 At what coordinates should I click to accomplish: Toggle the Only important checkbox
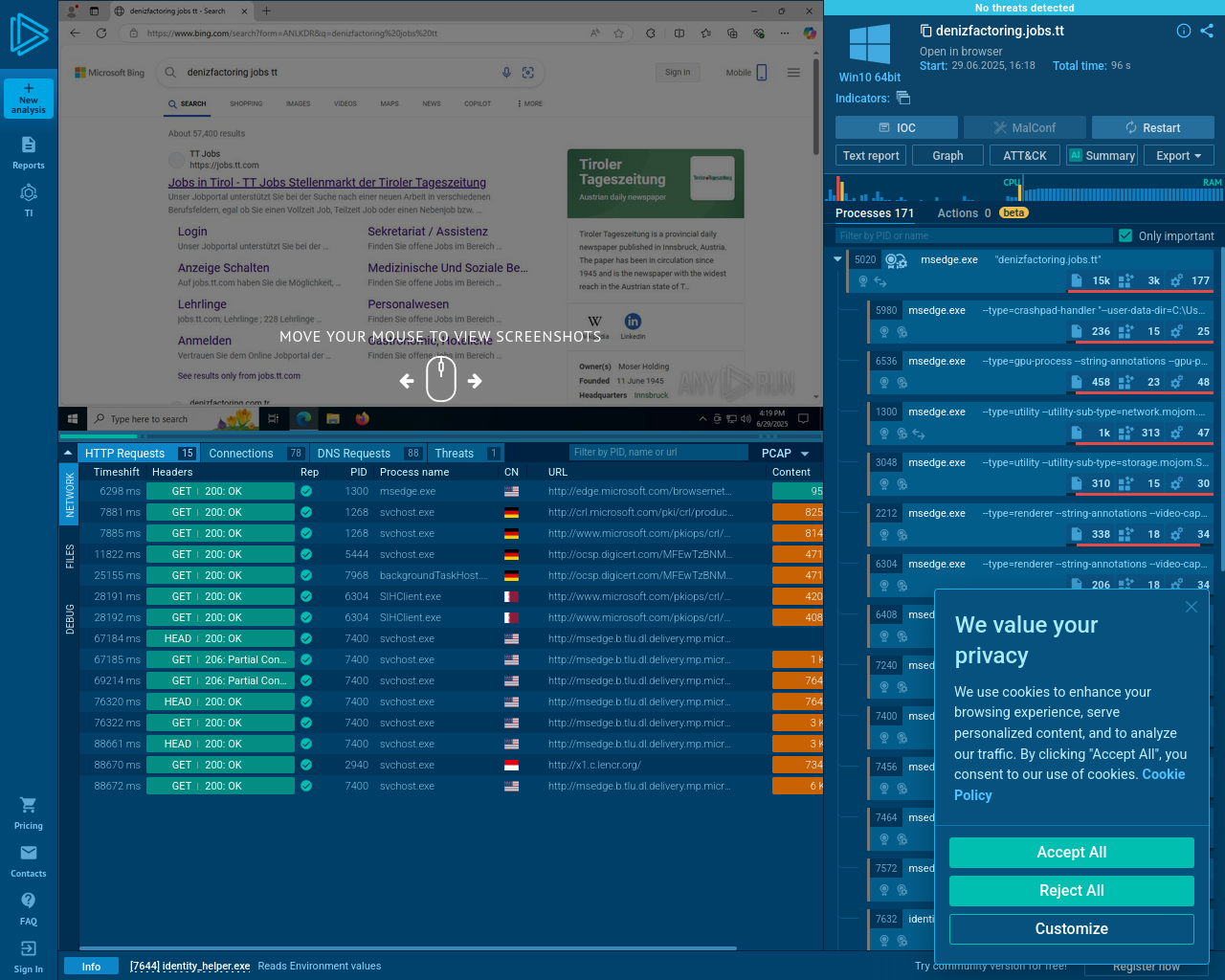(x=1125, y=235)
